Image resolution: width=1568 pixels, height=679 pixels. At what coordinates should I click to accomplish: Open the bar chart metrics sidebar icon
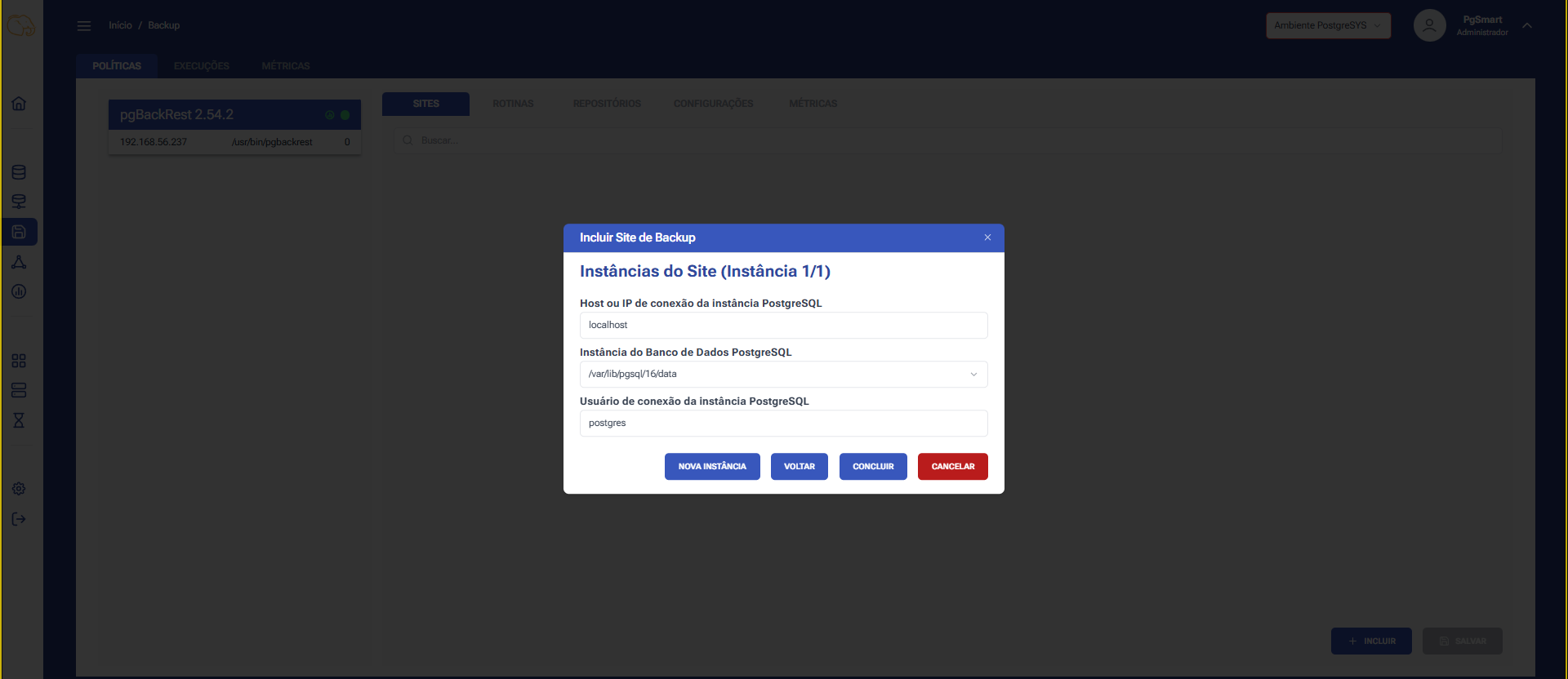(19, 291)
